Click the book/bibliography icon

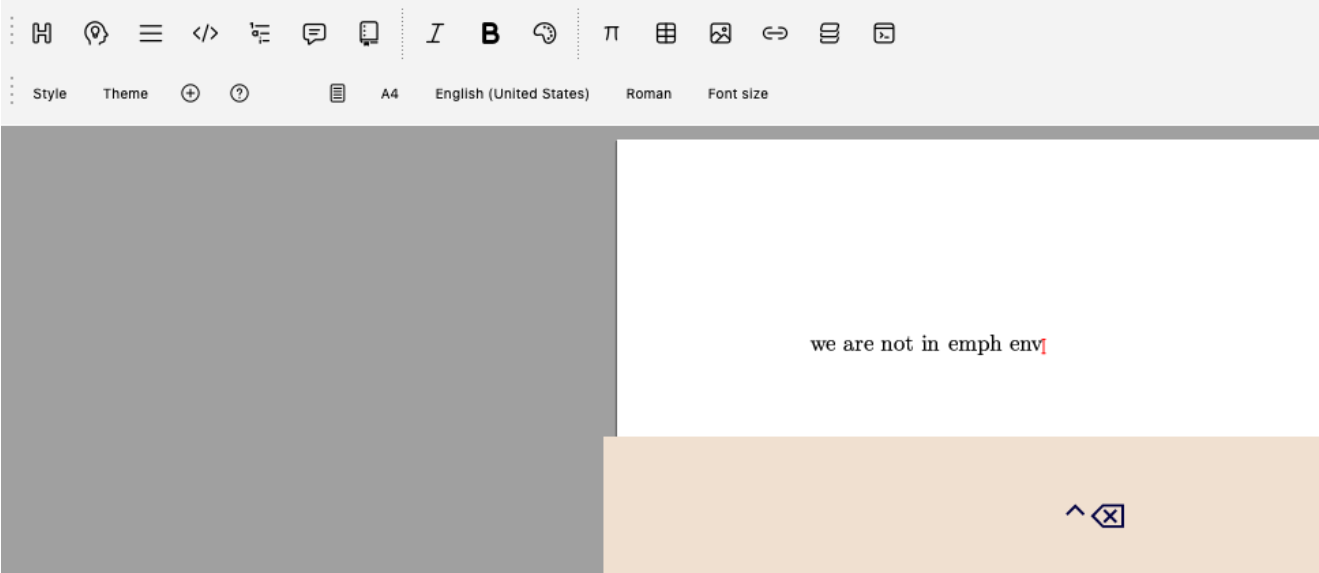point(369,34)
